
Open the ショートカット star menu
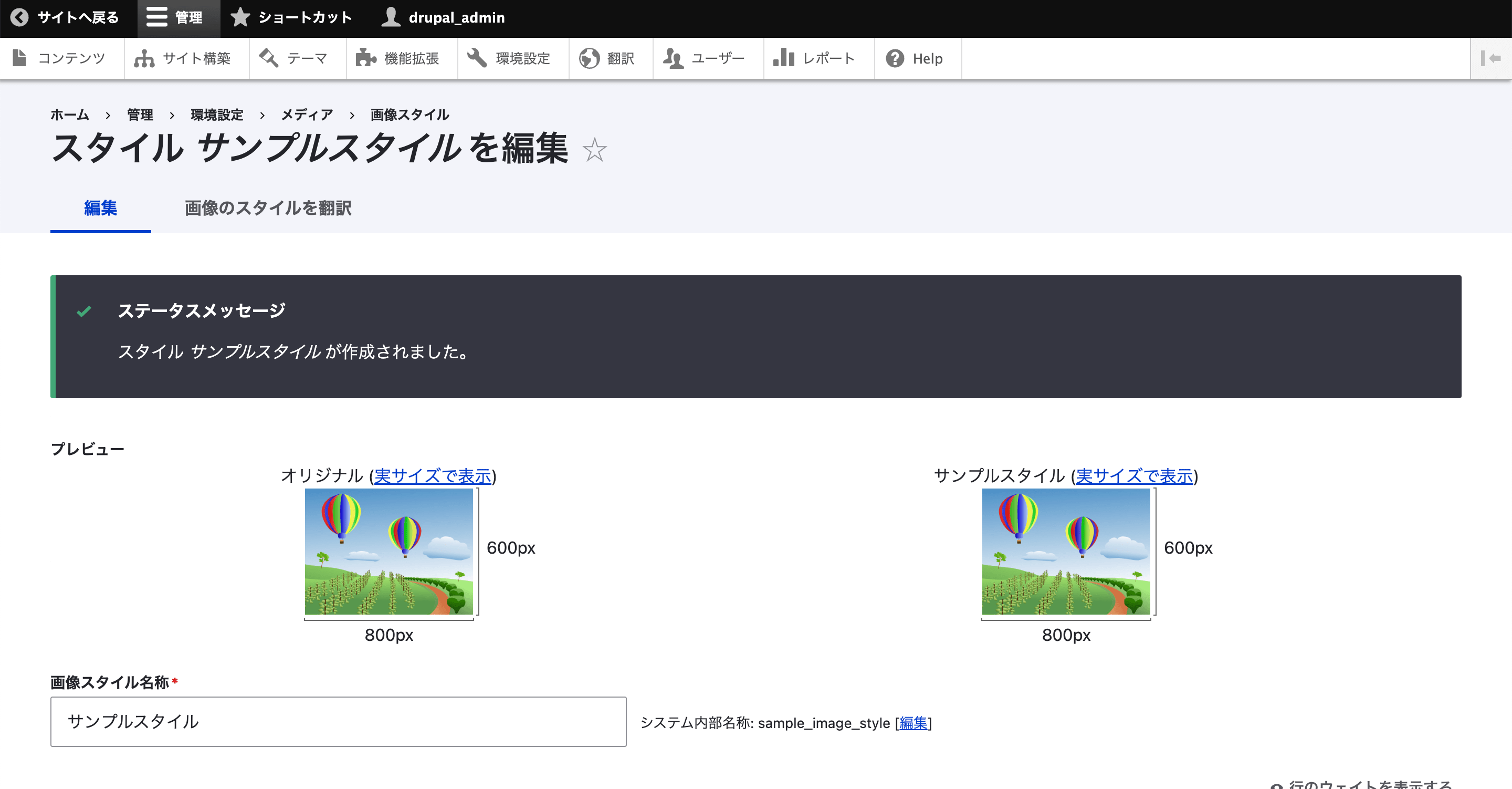point(292,18)
